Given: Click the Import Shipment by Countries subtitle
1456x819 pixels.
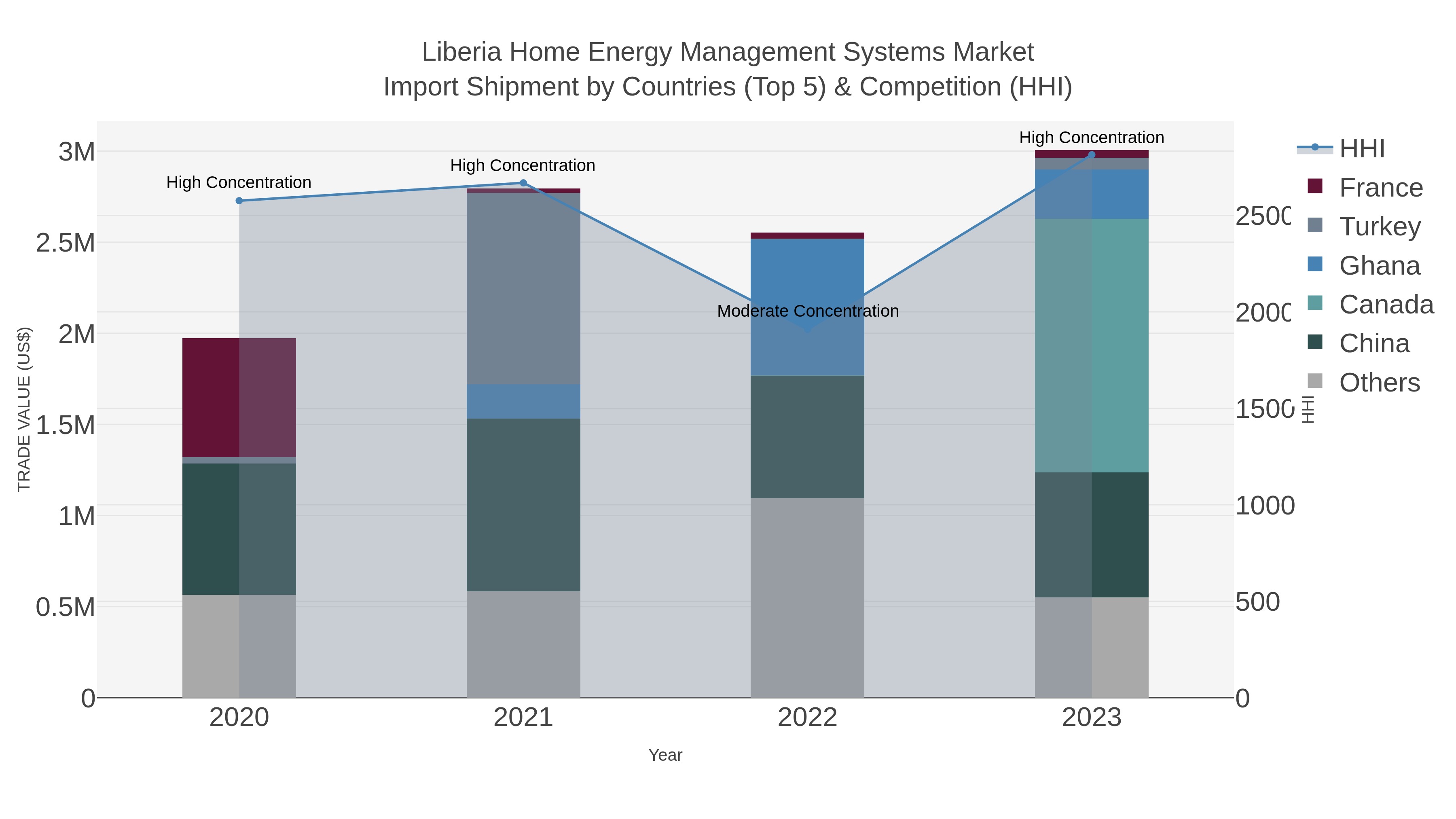Looking at the screenshot, I should click(728, 87).
